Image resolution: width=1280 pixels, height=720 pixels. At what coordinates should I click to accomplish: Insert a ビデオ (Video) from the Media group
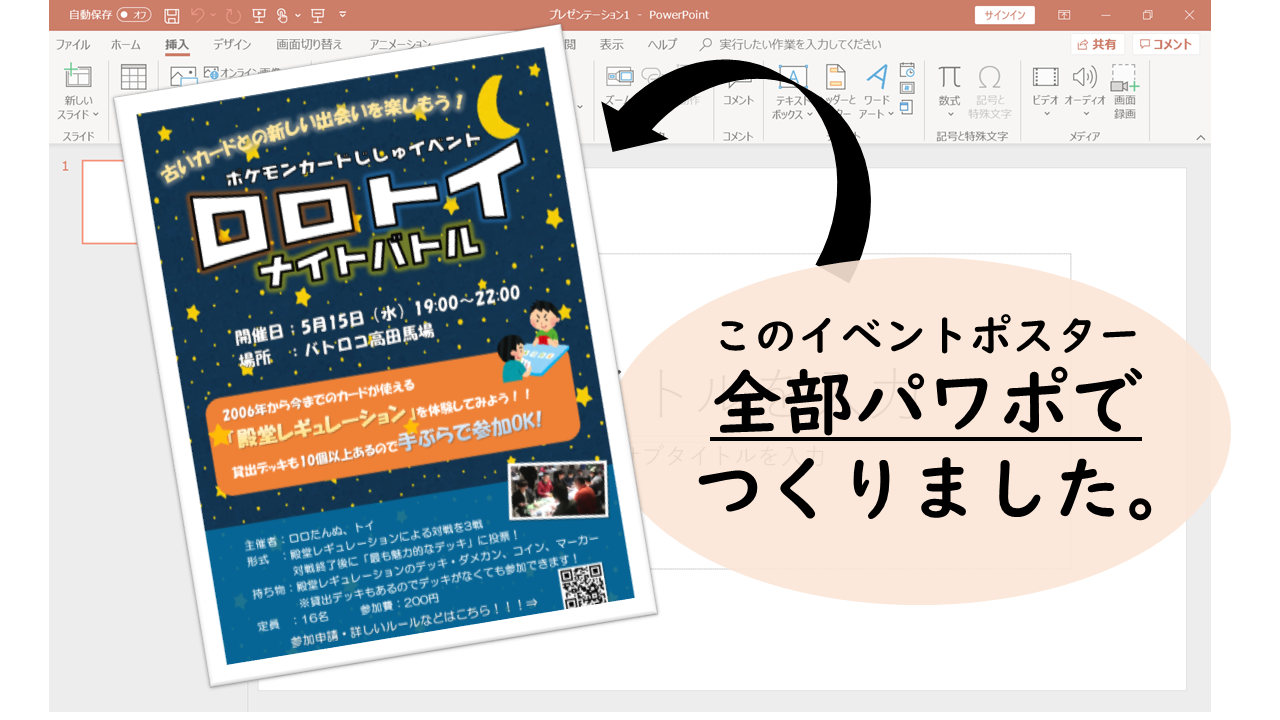[1045, 80]
